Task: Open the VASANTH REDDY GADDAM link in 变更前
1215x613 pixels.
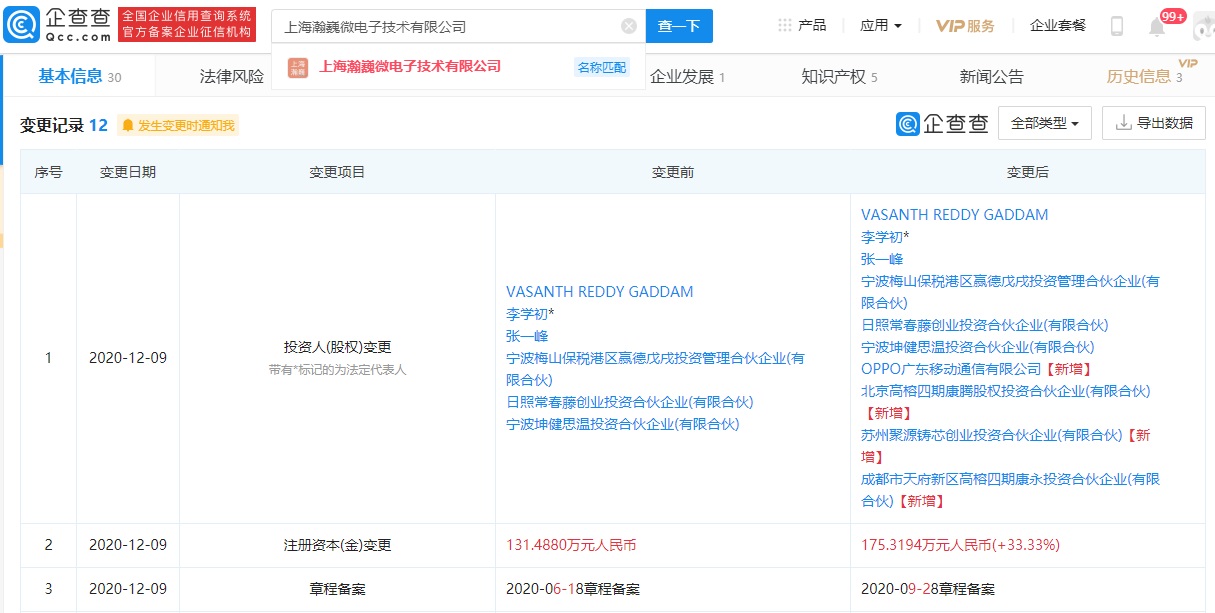Action: point(600,292)
